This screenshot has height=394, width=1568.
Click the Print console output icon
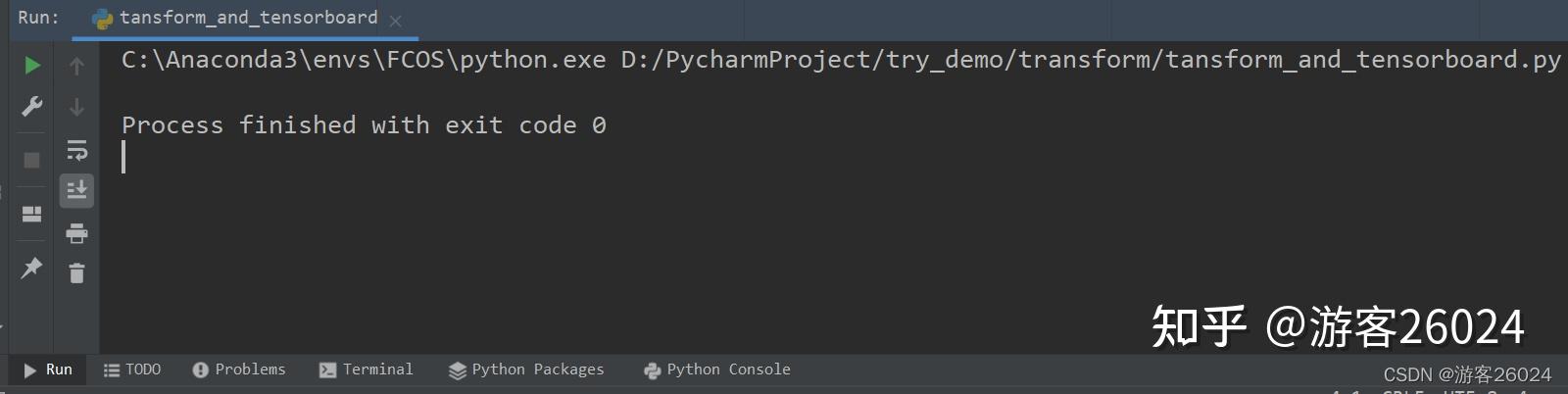[76, 233]
